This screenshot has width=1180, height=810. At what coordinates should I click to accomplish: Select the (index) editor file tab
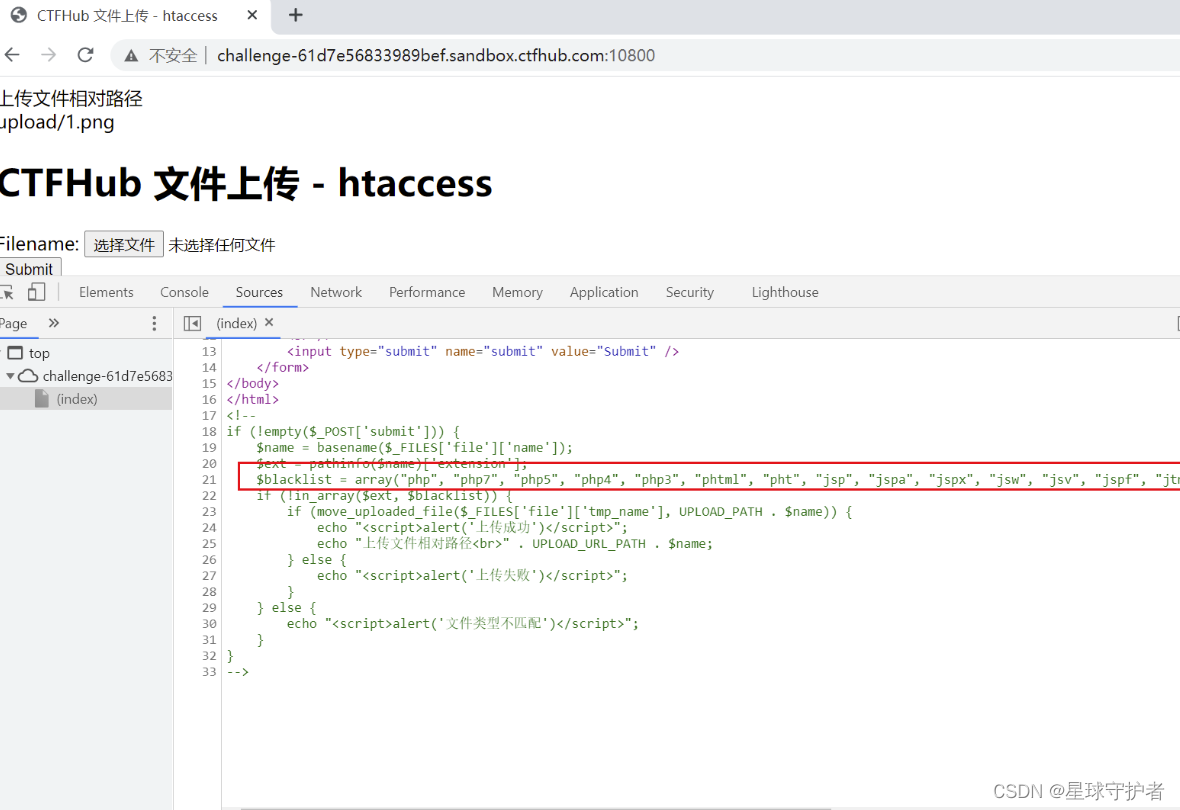236,323
